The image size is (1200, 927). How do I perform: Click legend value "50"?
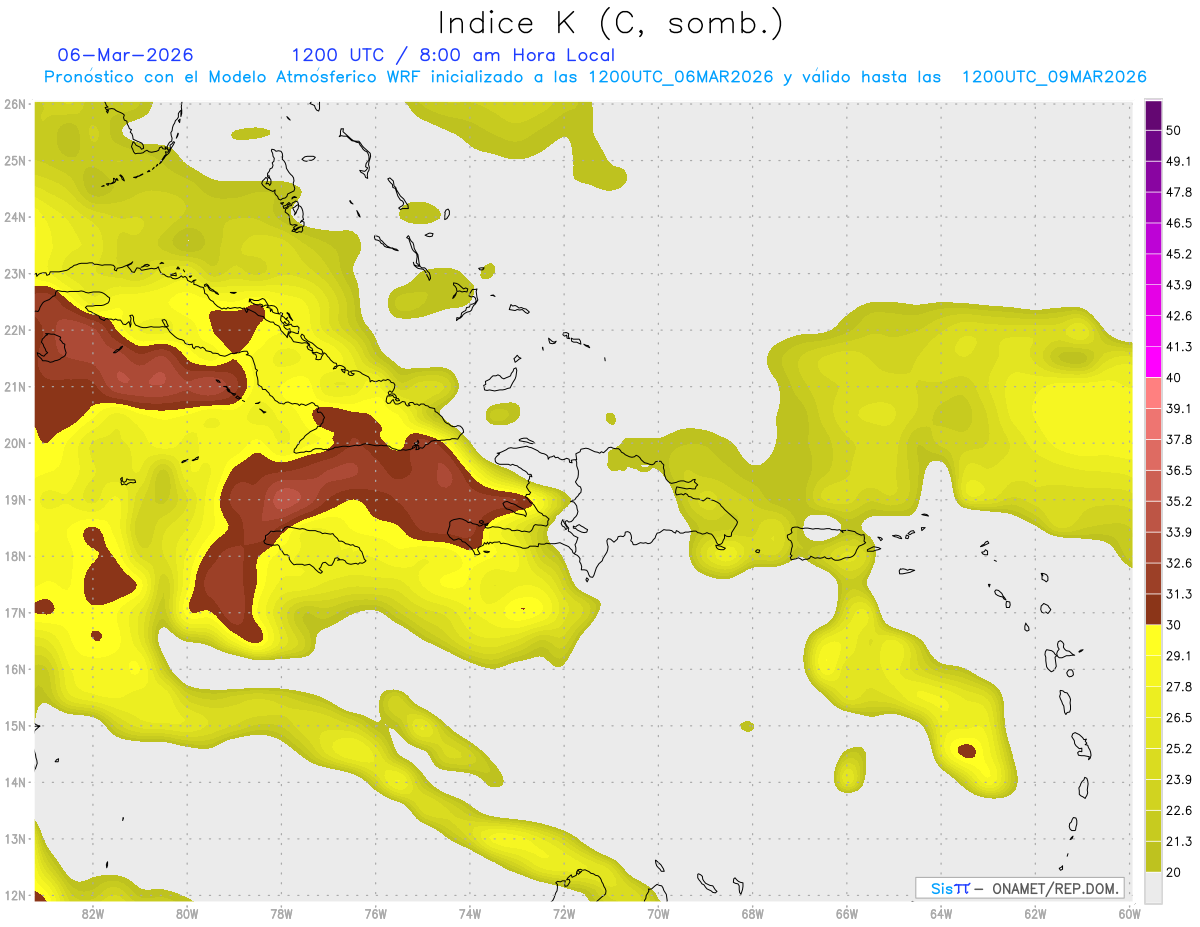(1174, 130)
